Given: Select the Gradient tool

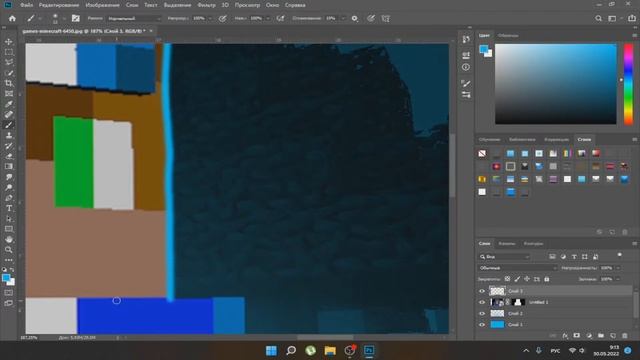Looking at the screenshot, I should click(x=9, y=167).
